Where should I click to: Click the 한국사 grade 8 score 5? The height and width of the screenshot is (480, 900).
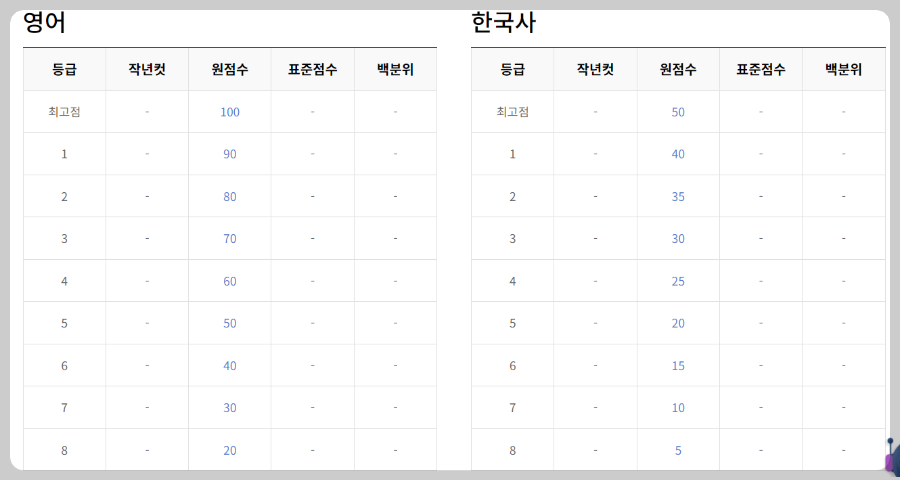678,451
